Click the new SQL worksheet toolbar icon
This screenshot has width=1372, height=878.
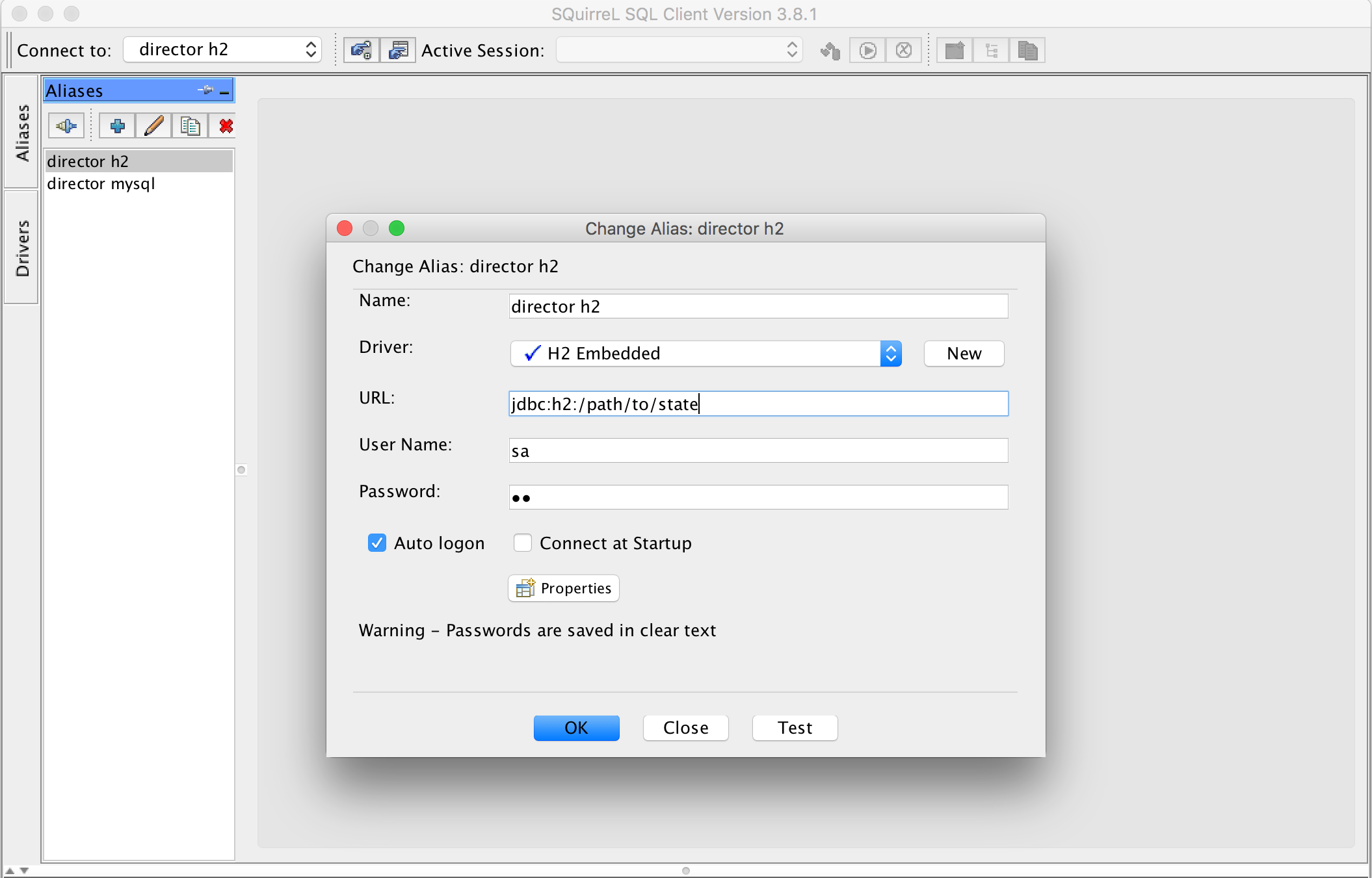[955, 50]
